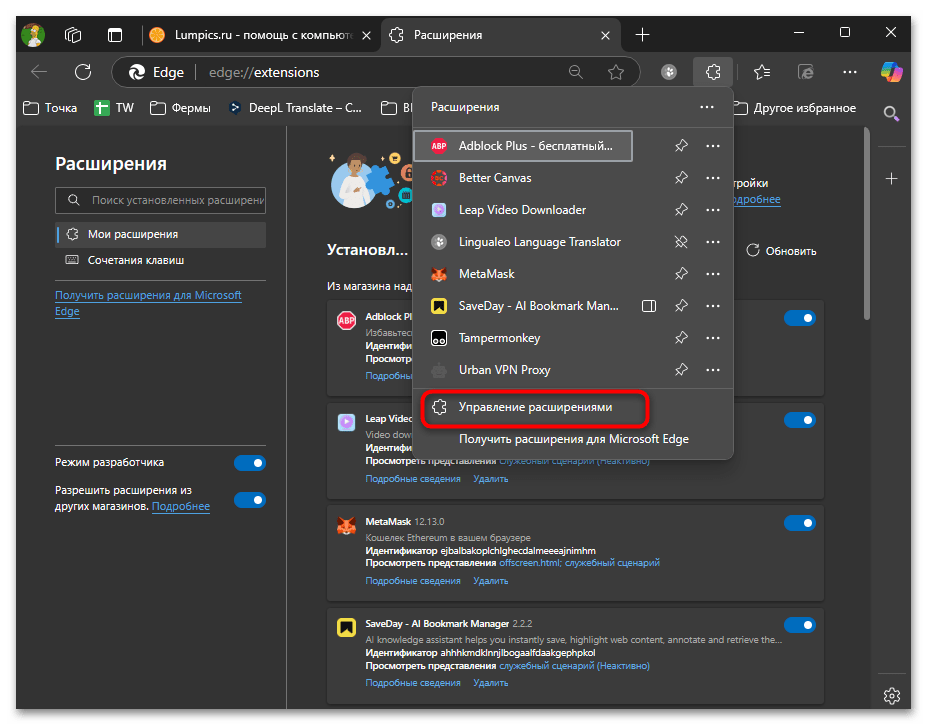Open Tampermonkey from extensions list
Screen dimensions: 927x725
click(523, 338)
